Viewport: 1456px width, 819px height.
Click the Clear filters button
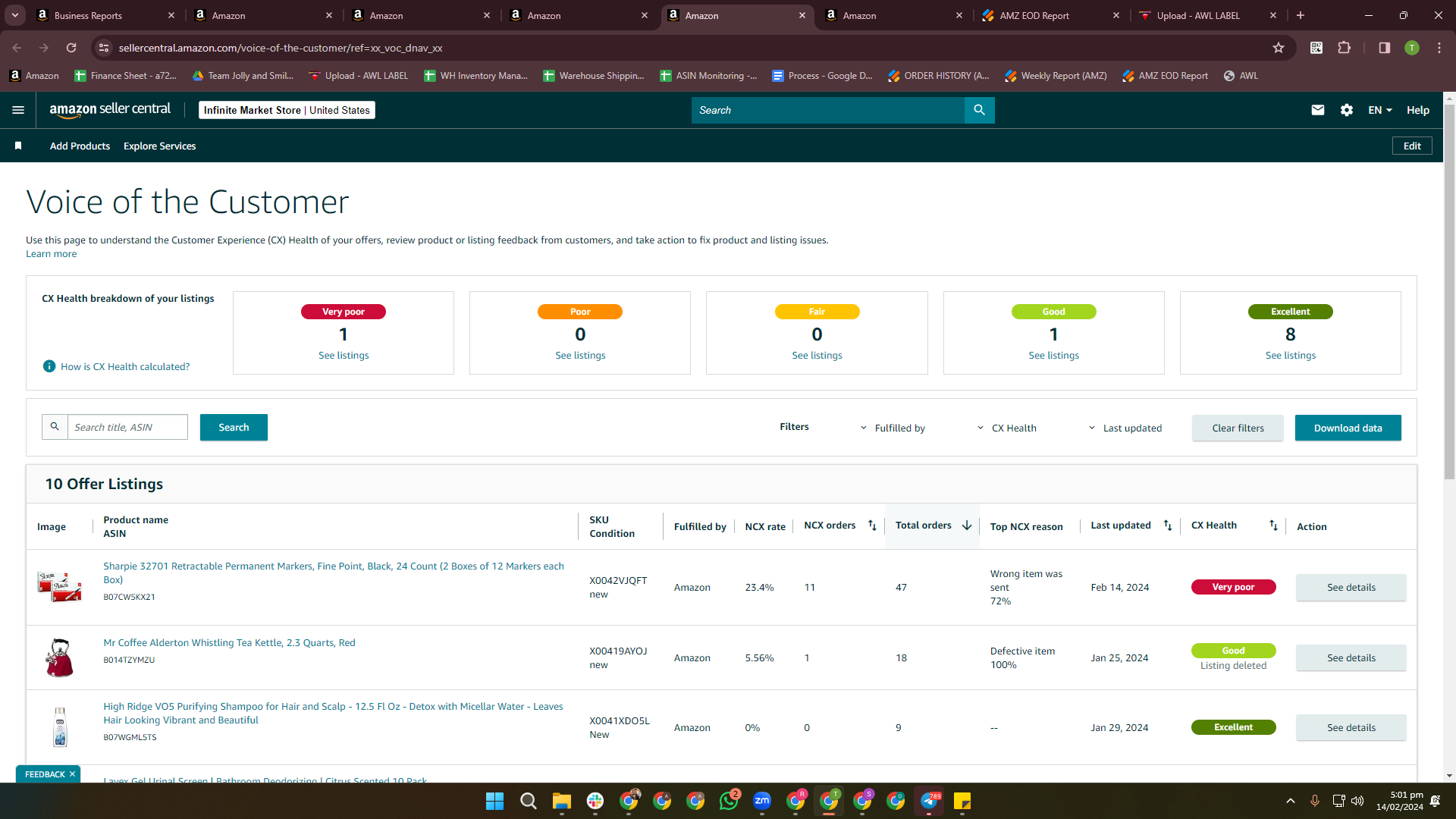1238,428
